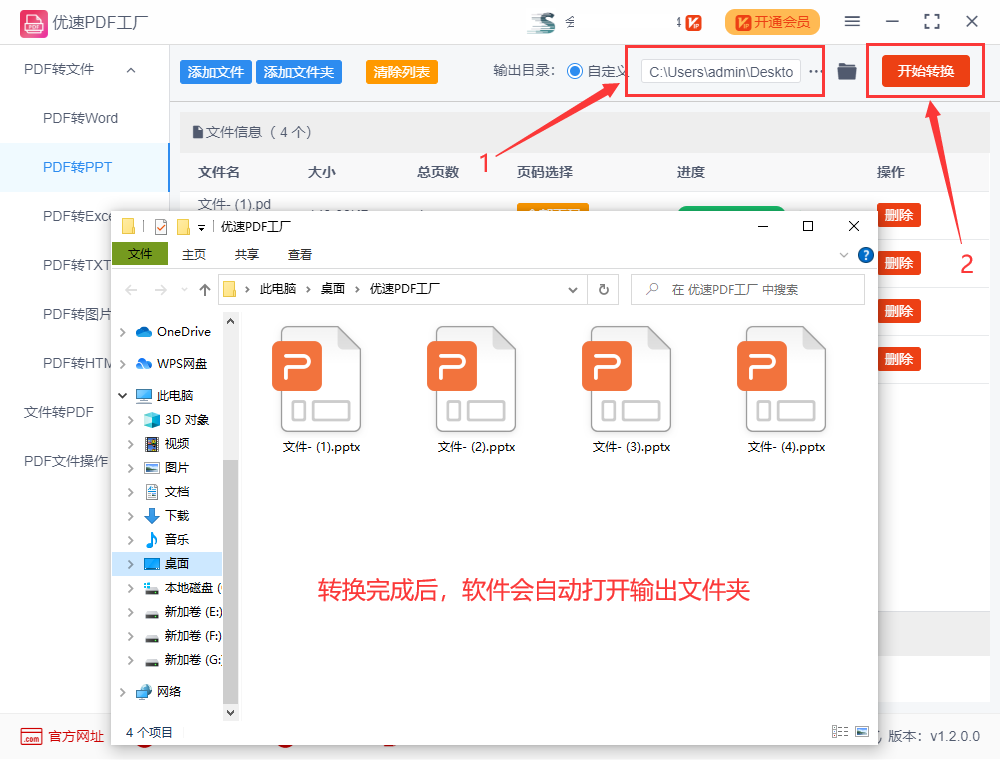
Task: Click the navigation pane scroll down arrow
Action: coord(230,712)
